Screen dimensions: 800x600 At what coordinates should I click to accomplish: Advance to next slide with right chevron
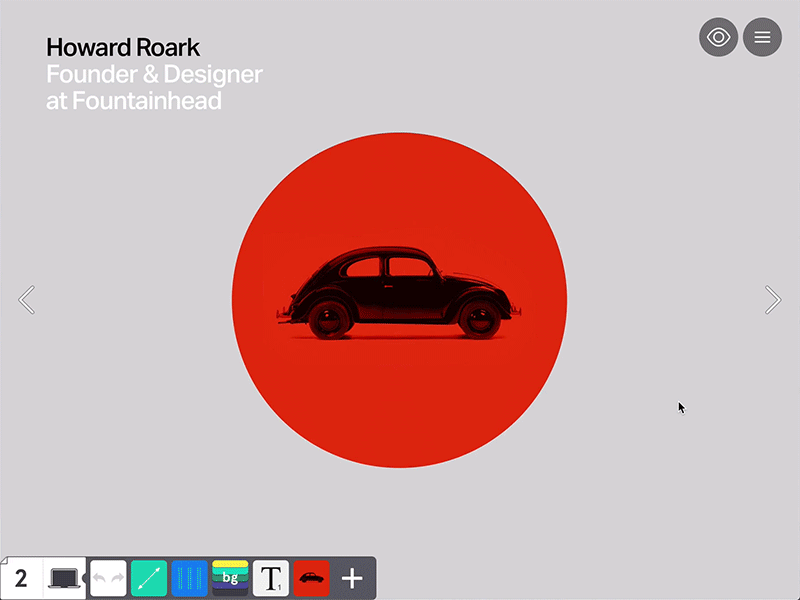[x=772, y=300]
